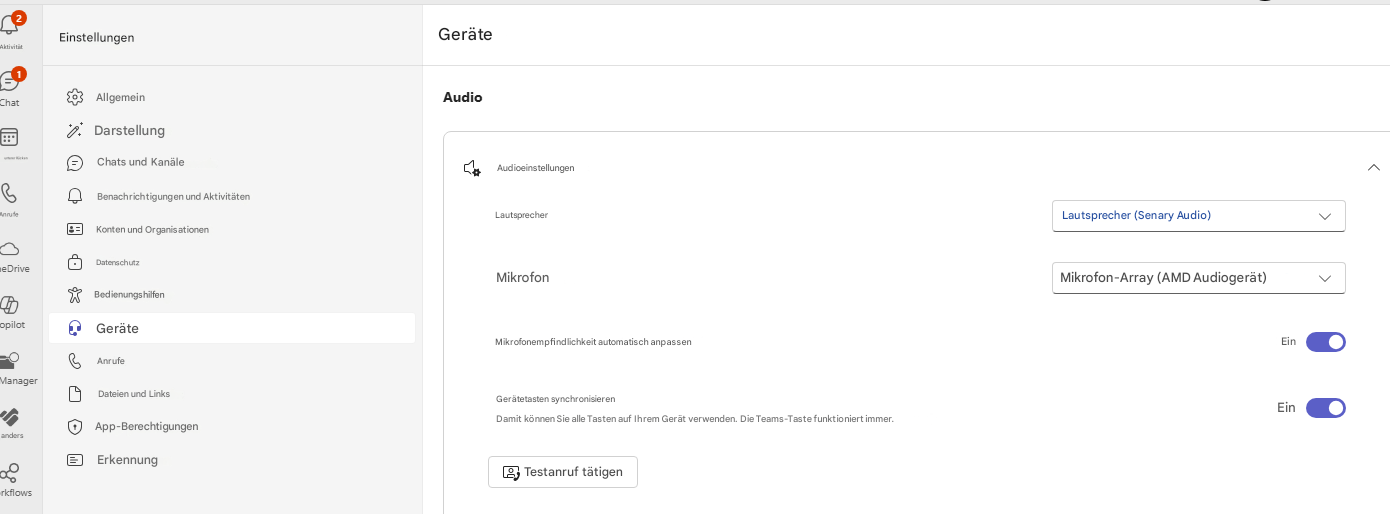Image resolution: width=1390 pixels, height=514 pixels.
Task: Click the Audioeinstellungen speaker gear icon
Action: point(472,168)
